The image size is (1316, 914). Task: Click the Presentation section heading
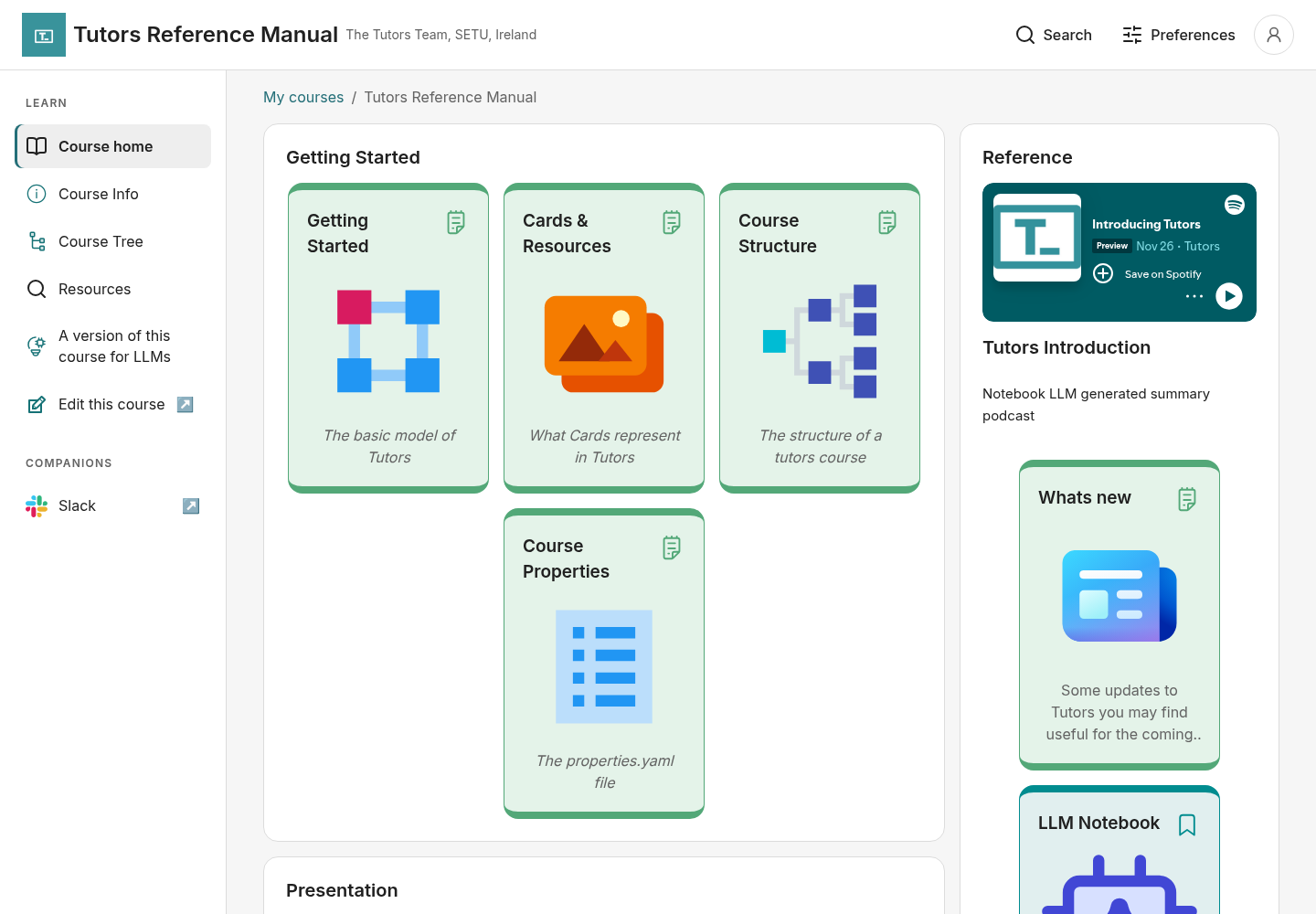342,890
